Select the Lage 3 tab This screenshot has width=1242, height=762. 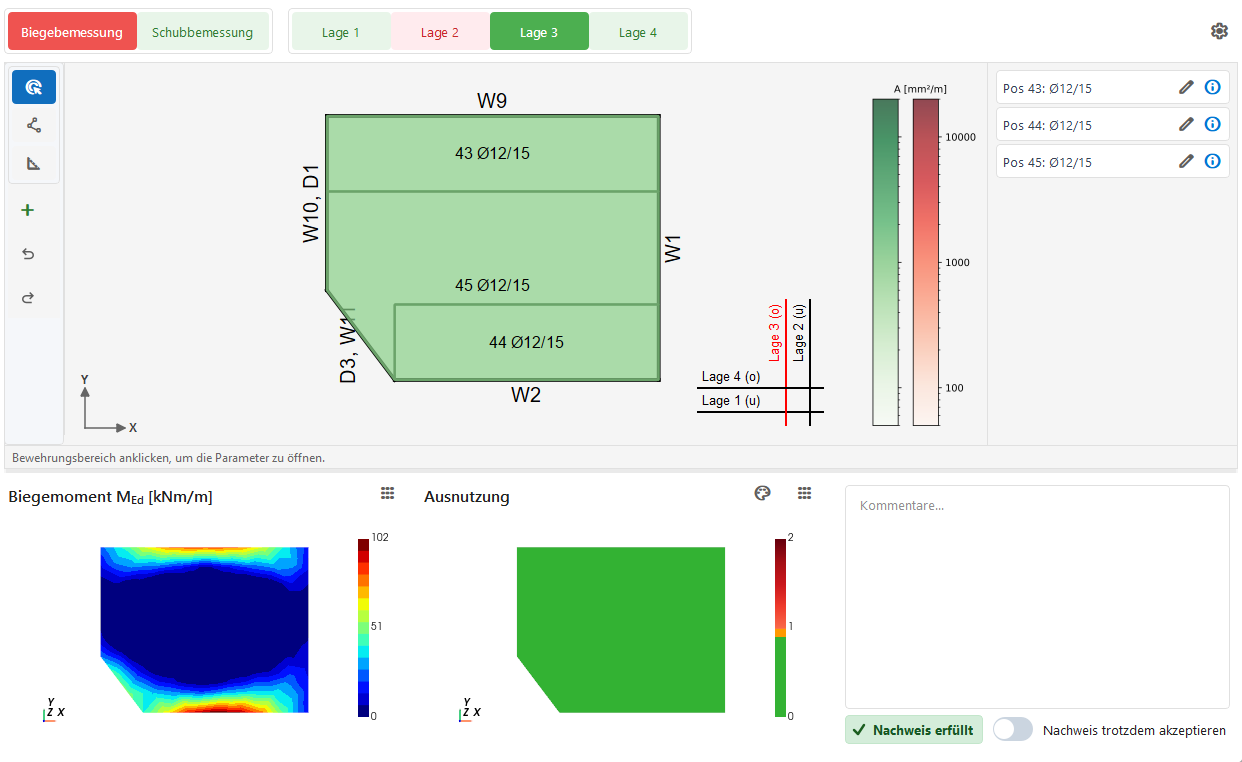tap(539, 32)
